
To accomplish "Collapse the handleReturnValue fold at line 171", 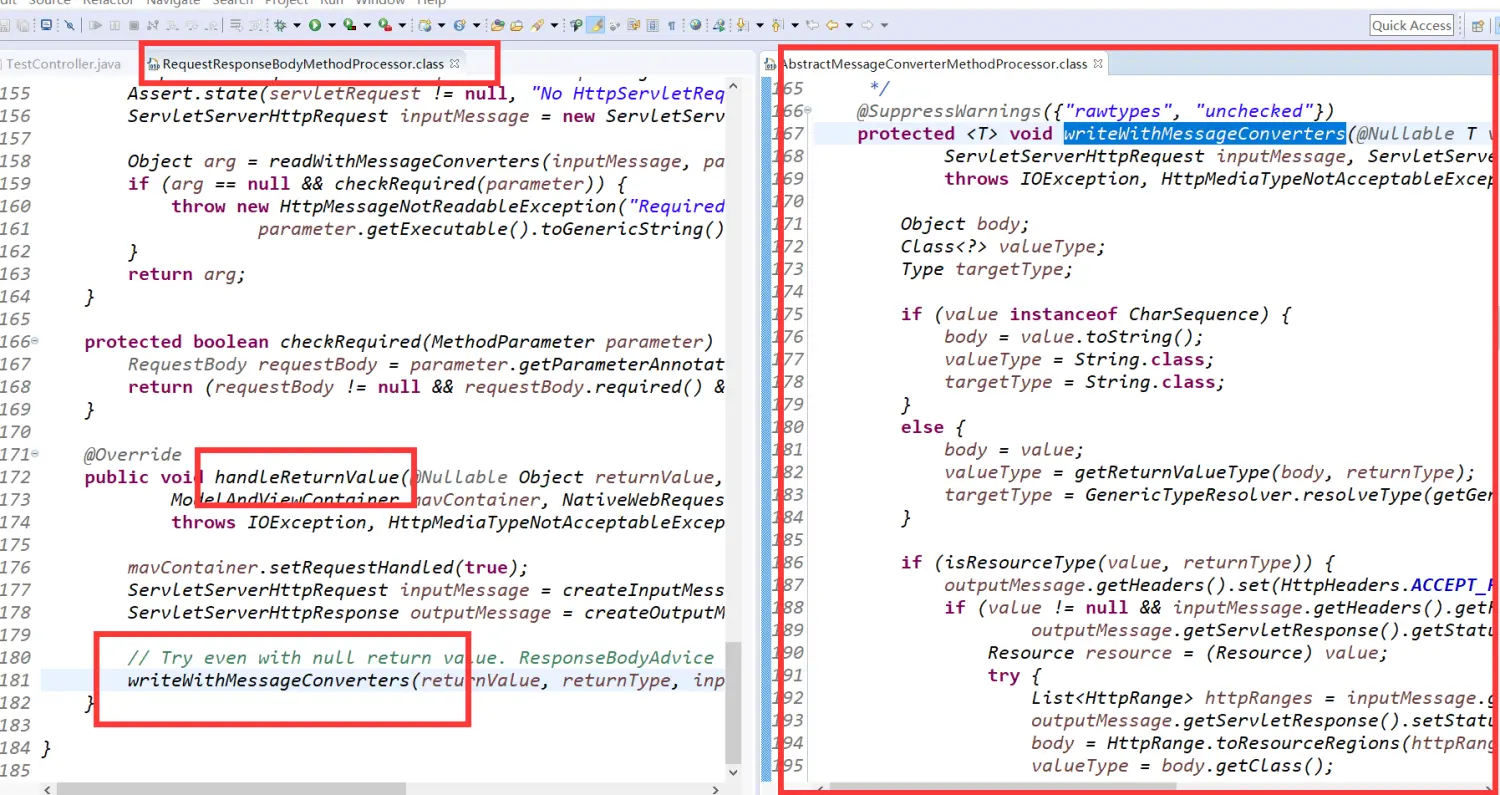I will click(x=36, y=454).
